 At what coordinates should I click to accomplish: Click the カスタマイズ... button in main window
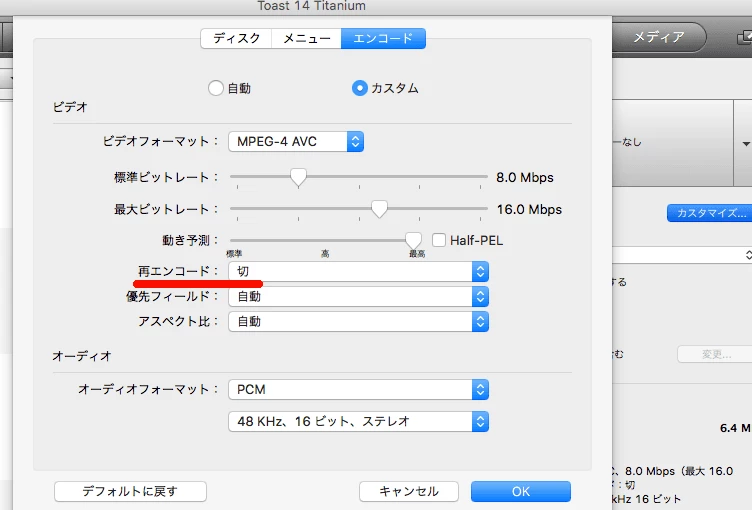[x=711, y=213]
